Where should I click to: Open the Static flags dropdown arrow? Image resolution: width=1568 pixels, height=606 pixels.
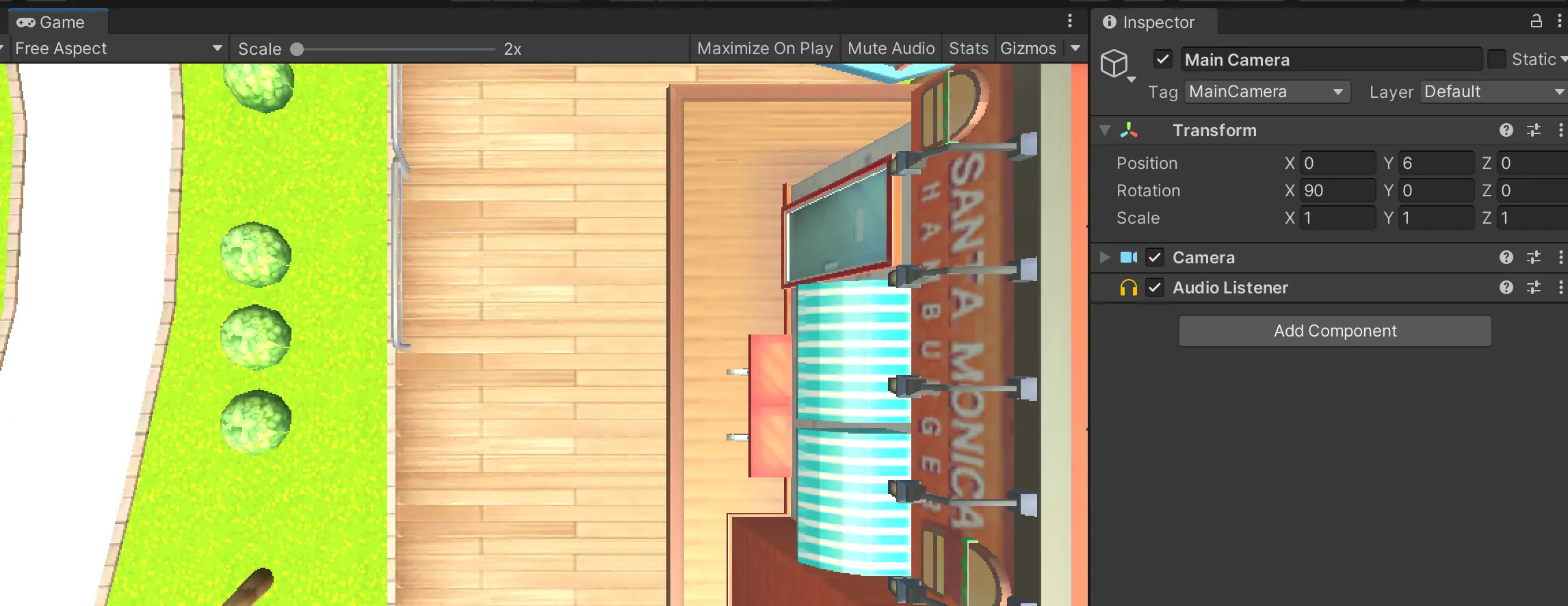[x=1563, y=60]
